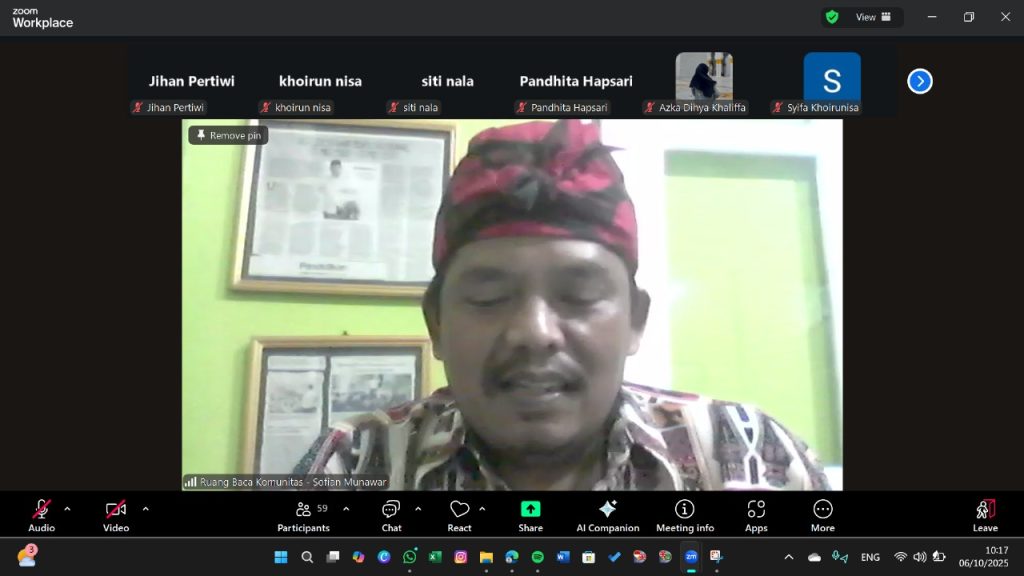Expand the arrow next to Participants

tap(346, 509)
